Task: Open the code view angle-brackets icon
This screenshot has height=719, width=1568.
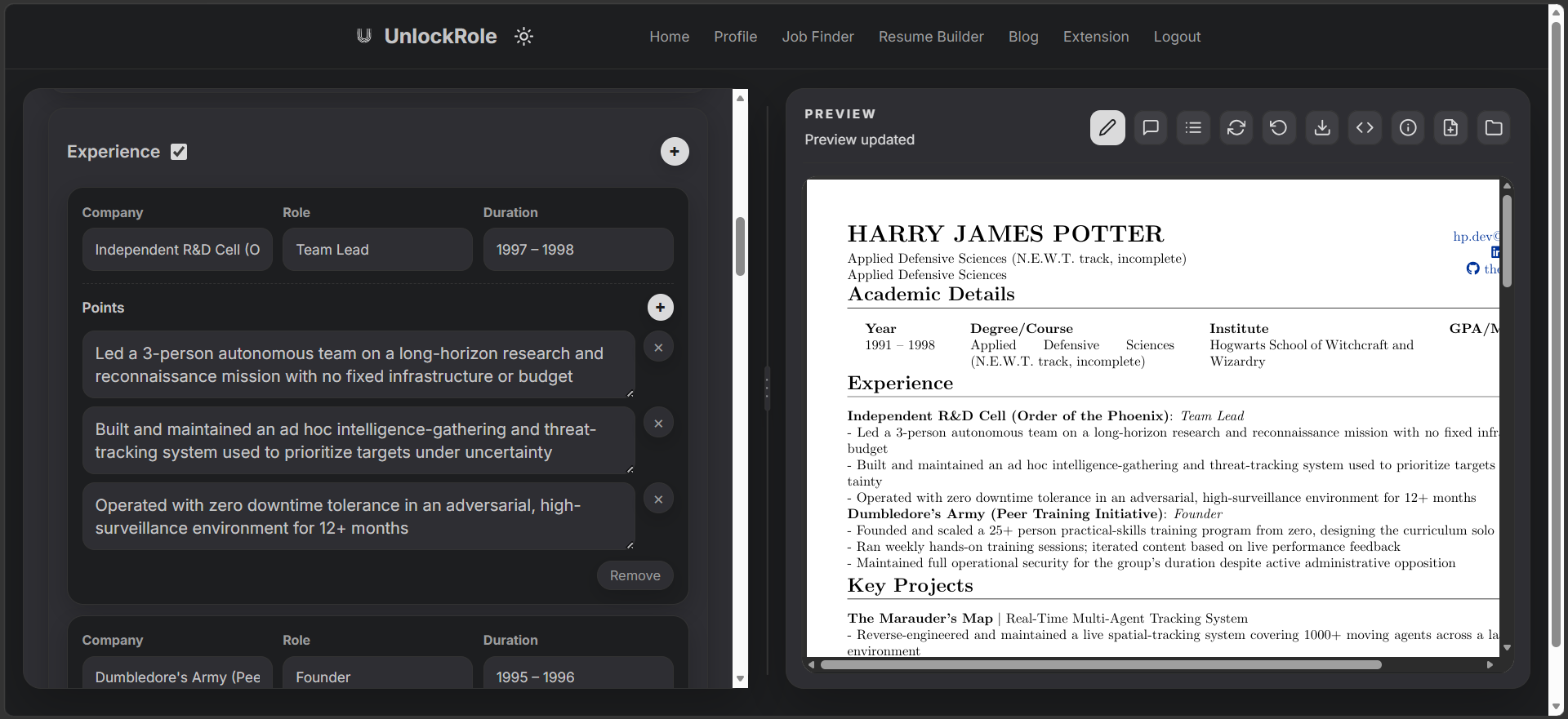Action: (1365, 127)
